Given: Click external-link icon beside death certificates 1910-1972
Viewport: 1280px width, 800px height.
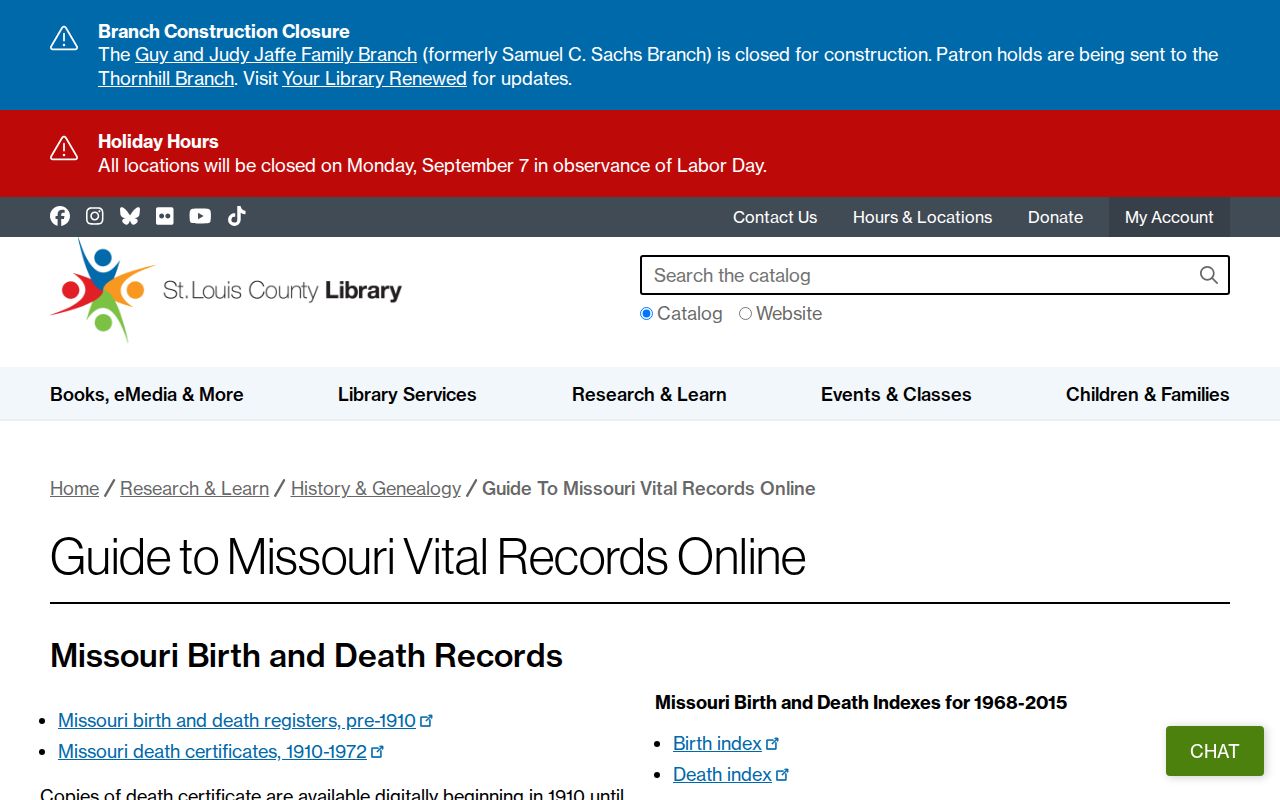Looking at the screenshot, I should (x=377, y=751).
